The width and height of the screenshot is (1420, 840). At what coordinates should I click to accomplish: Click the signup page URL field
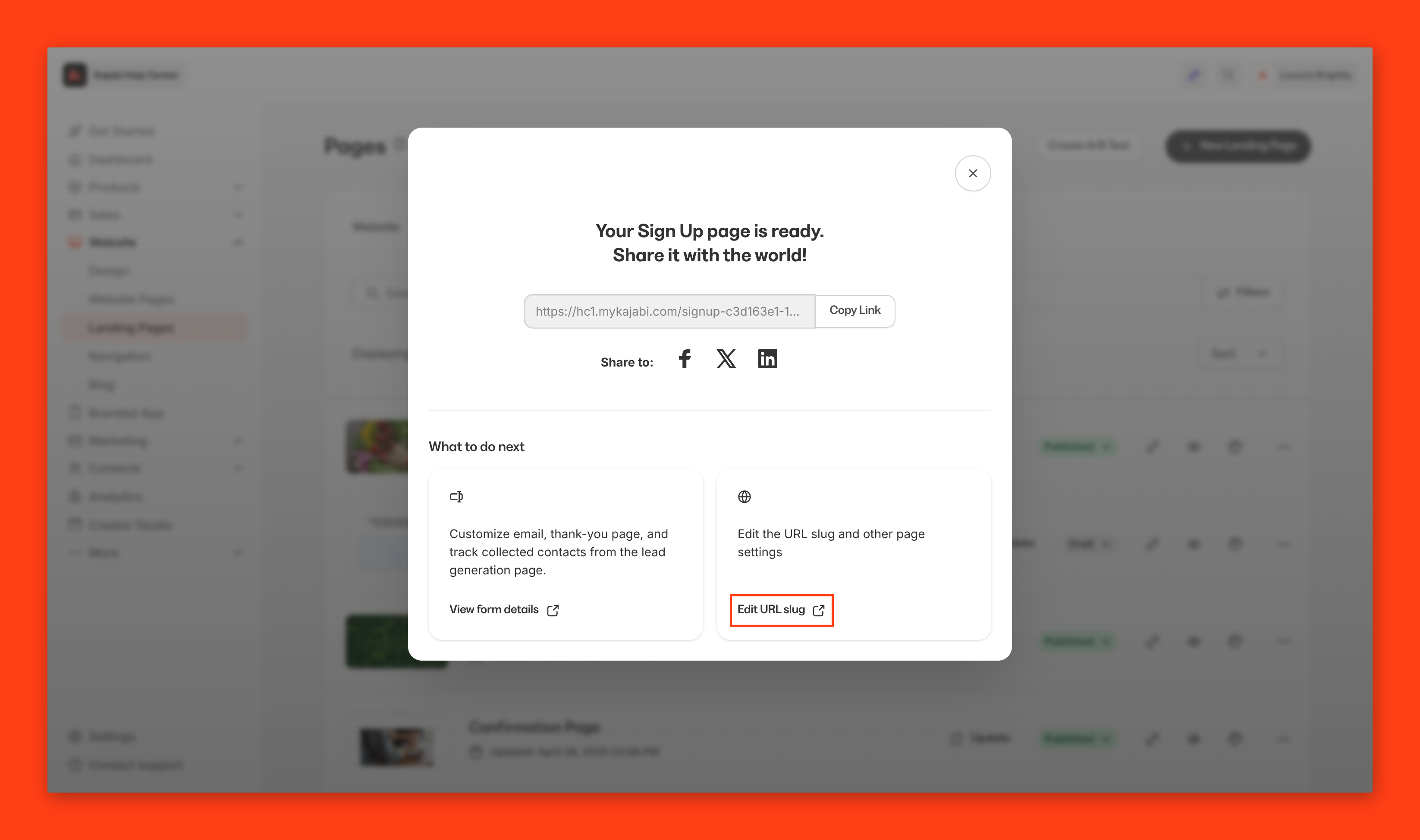[669, 311]
